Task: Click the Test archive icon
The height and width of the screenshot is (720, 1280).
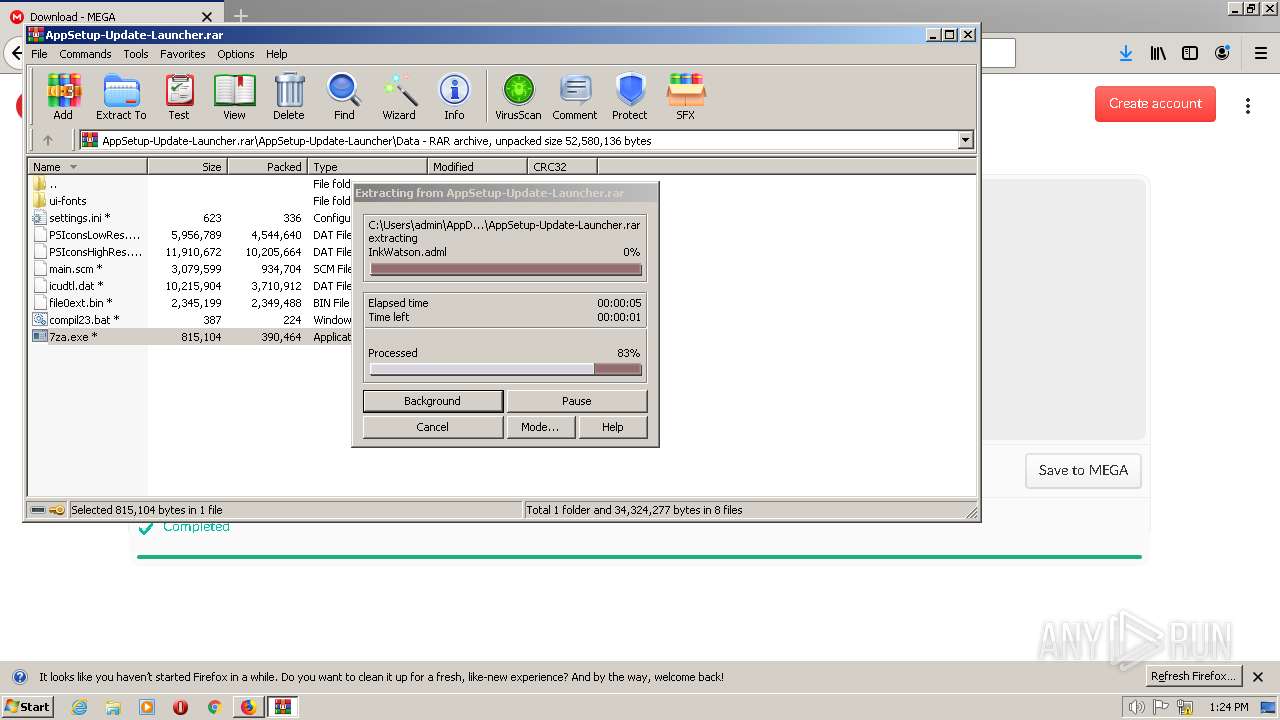Action: 179,97
